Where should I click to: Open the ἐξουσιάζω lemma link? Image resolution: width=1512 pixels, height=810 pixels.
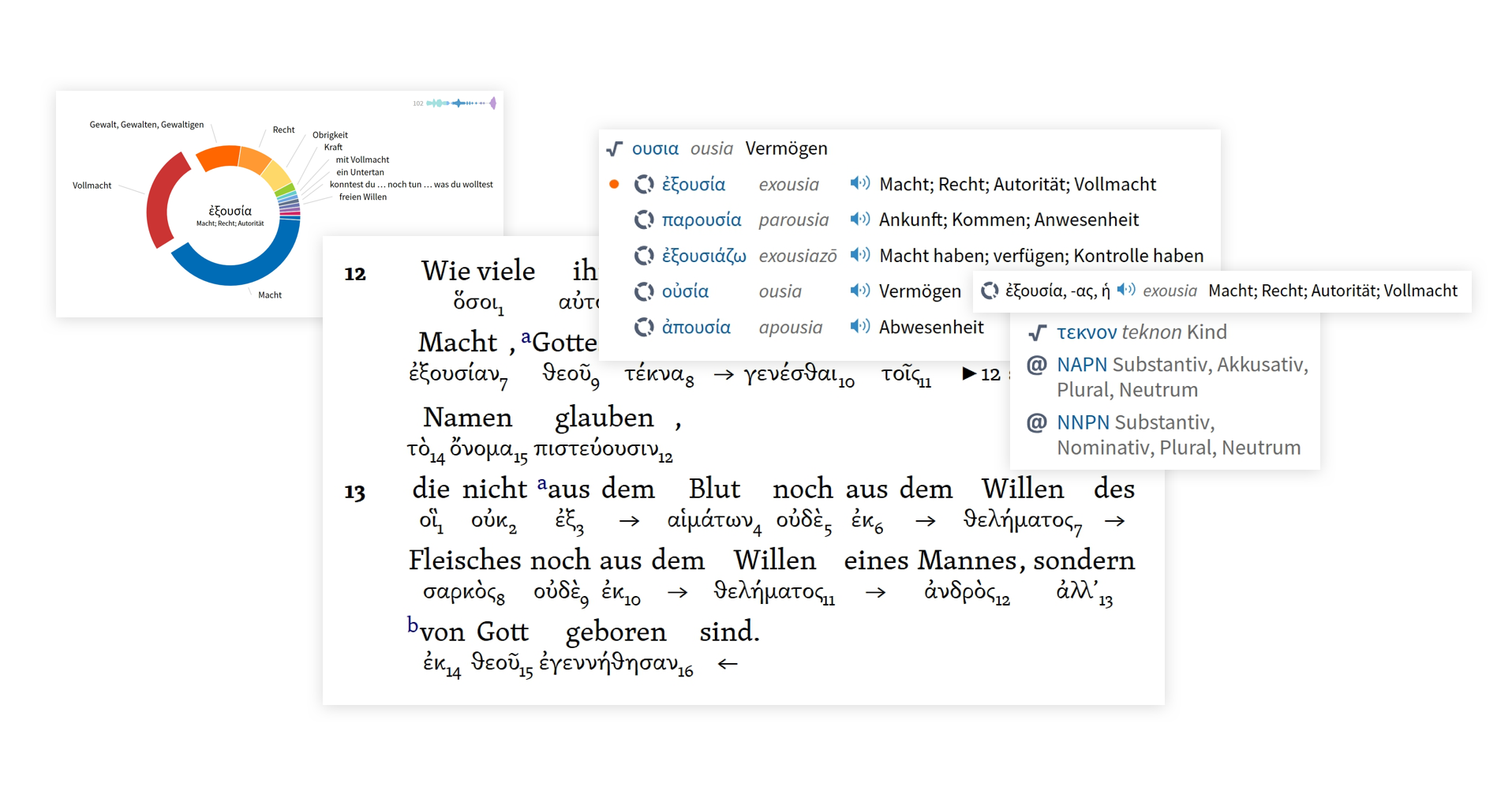704,256
